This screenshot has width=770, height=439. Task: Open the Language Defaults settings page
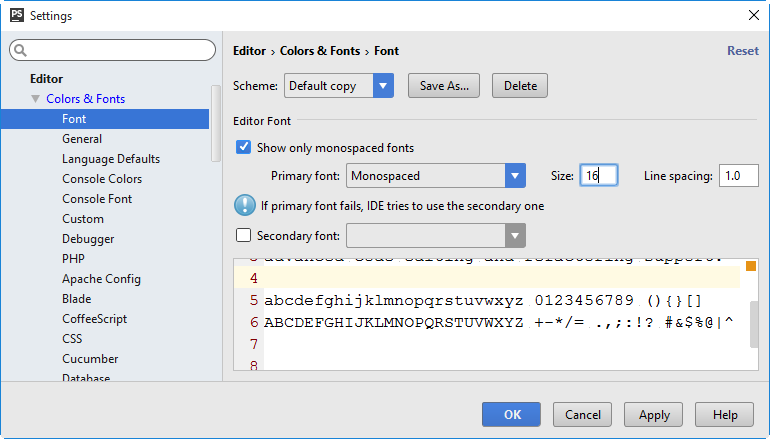tap(111, 159)
